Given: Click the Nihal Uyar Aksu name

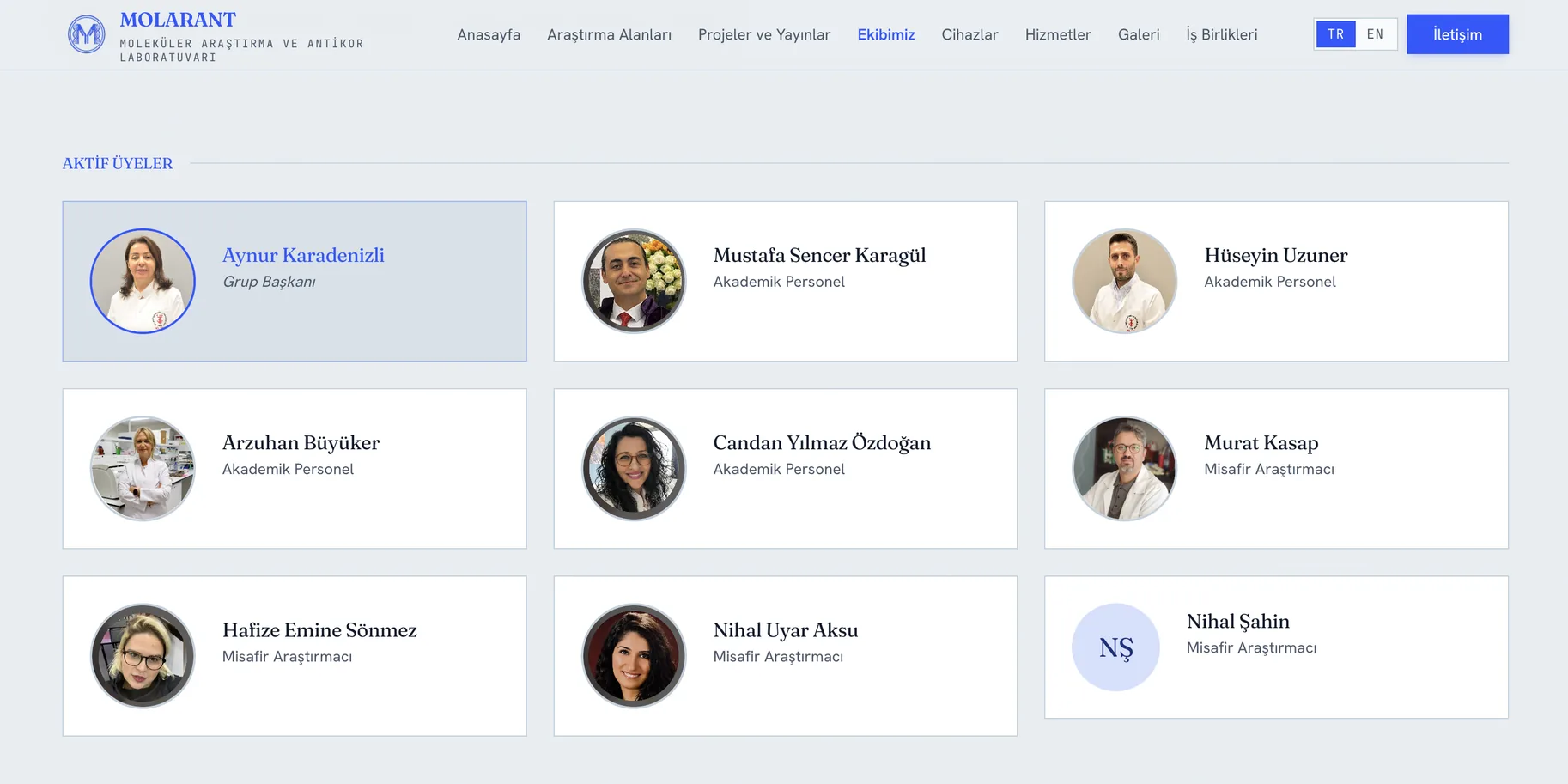Looking at the screenshot, I should (x=785, y=629).
